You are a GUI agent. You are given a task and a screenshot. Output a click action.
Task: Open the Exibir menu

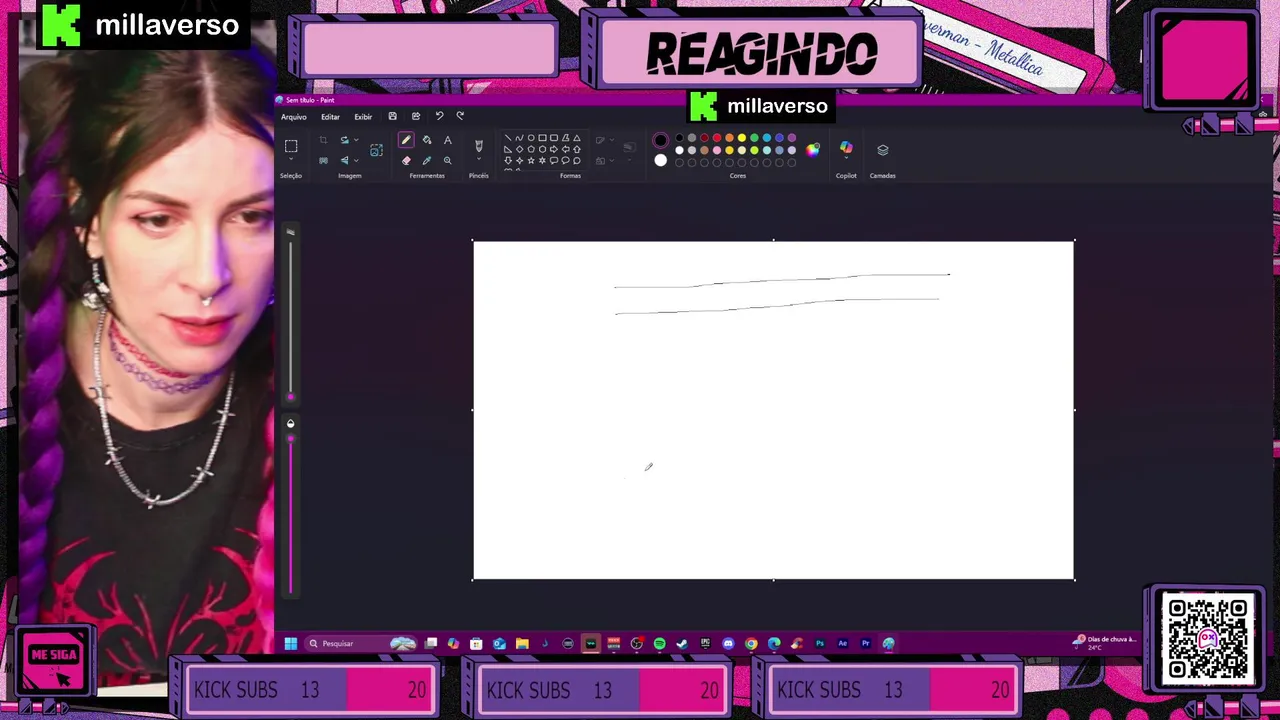tap(363, 117)
